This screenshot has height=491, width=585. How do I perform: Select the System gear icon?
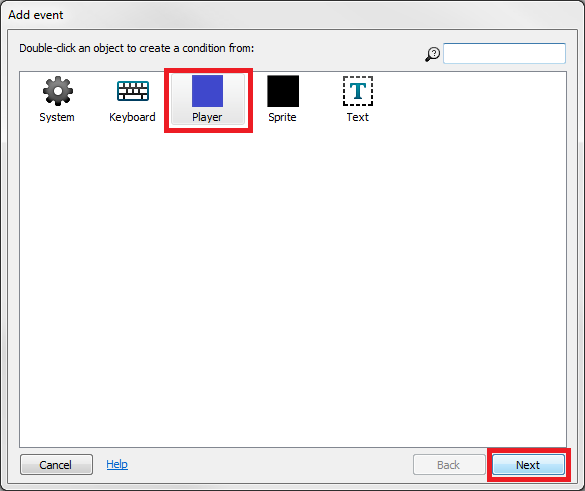coord(57,91)
